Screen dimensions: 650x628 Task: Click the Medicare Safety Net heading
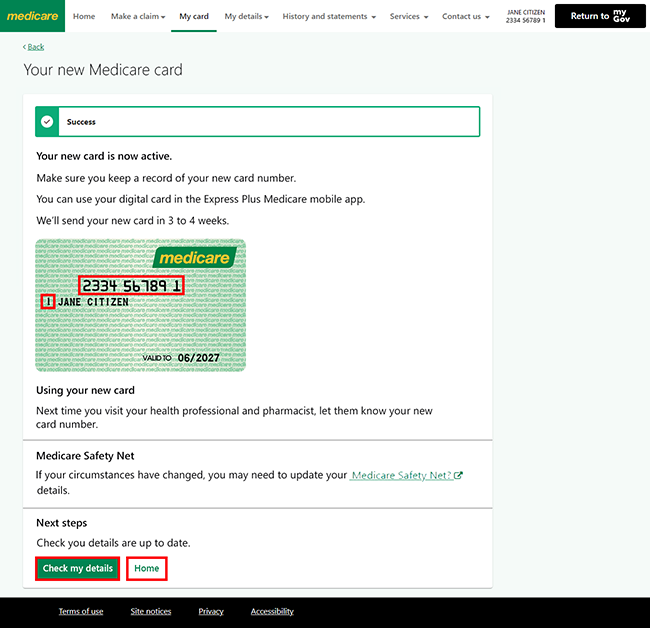point(85,456)
